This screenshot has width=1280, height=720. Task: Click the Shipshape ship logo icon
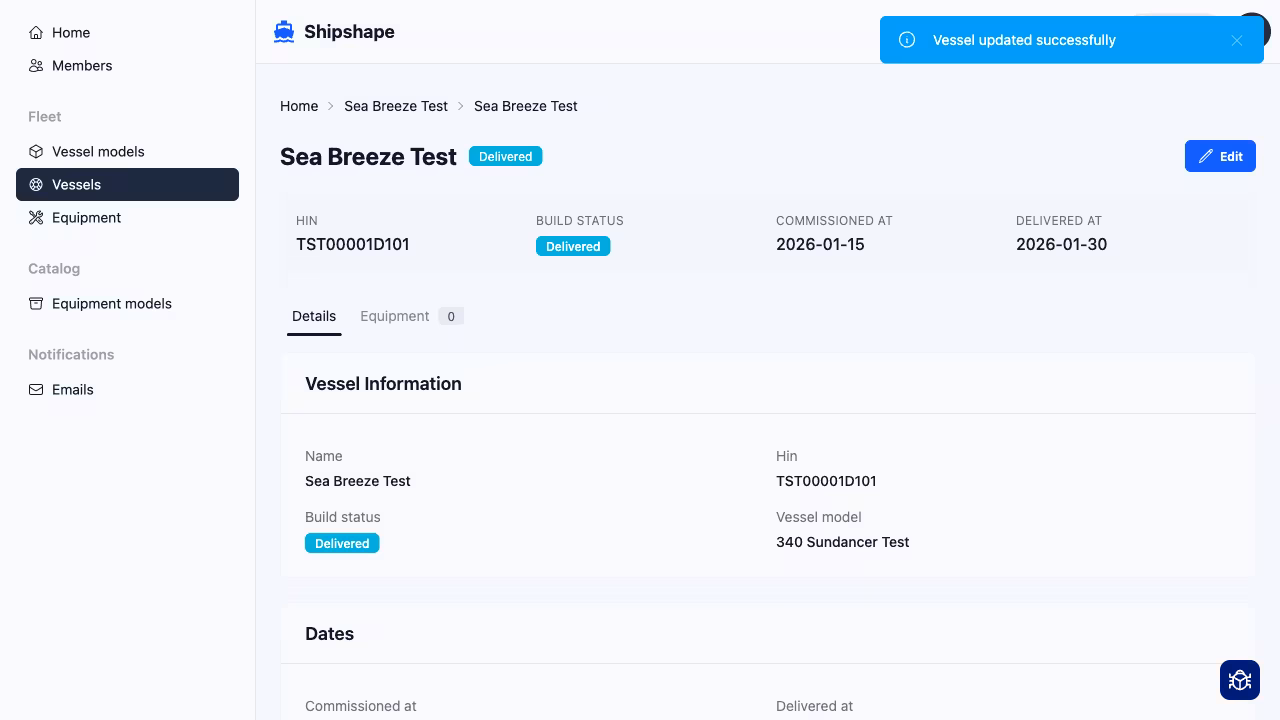pos(284,32)
